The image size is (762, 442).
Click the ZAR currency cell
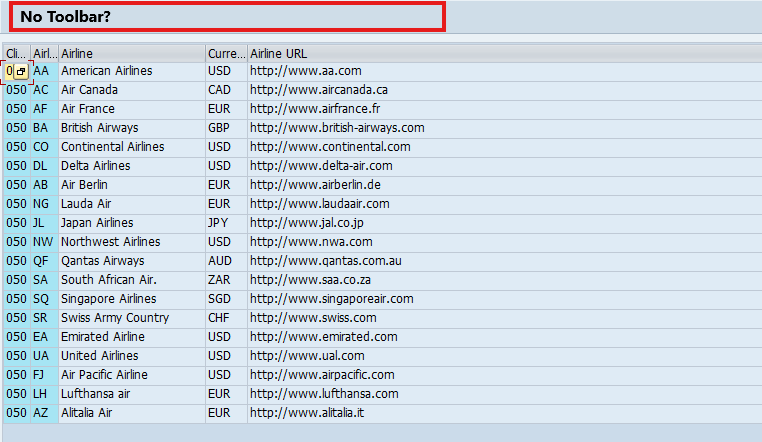[x=226, y=280]
